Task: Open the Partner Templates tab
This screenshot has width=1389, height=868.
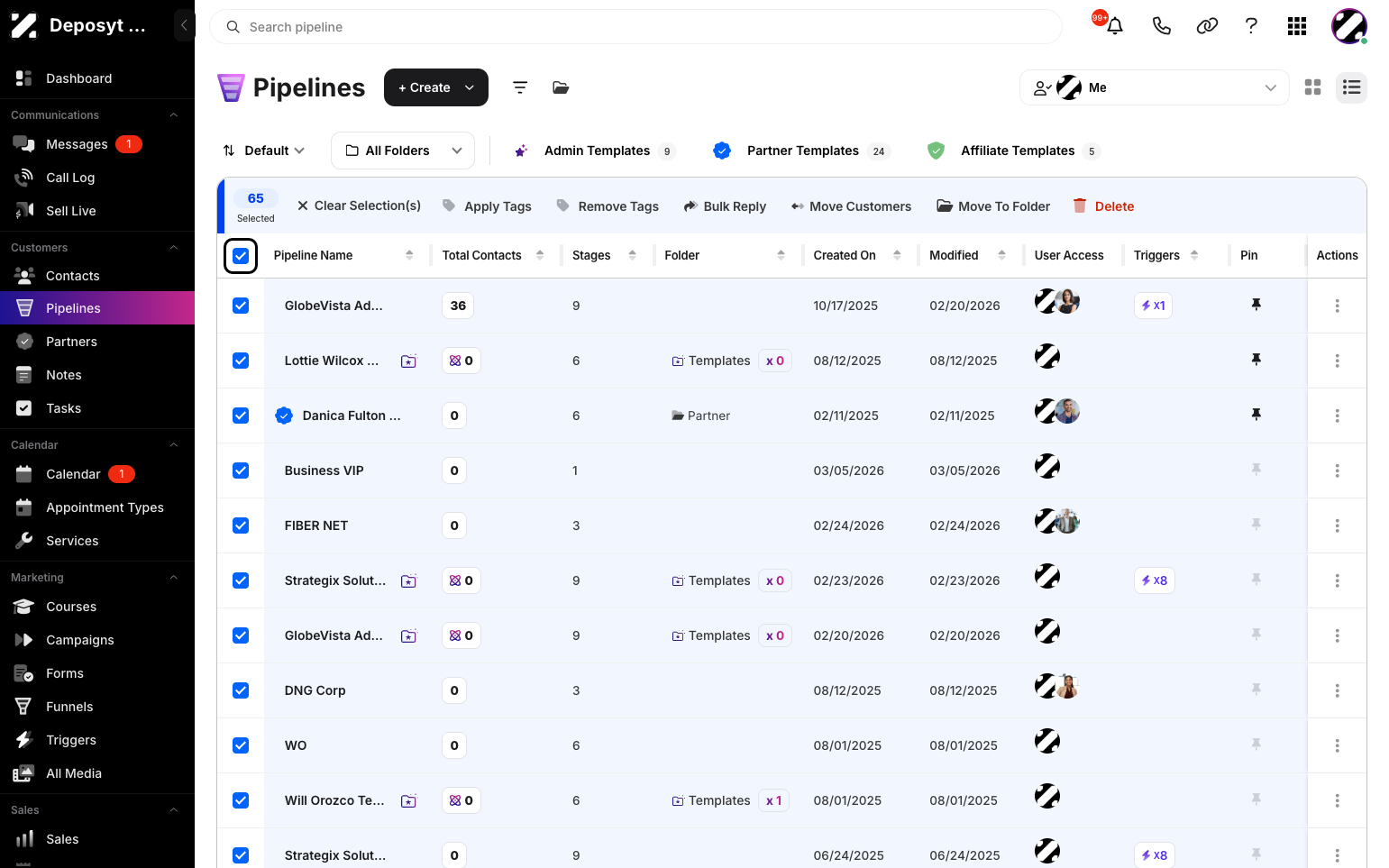Action: point(801,151)
